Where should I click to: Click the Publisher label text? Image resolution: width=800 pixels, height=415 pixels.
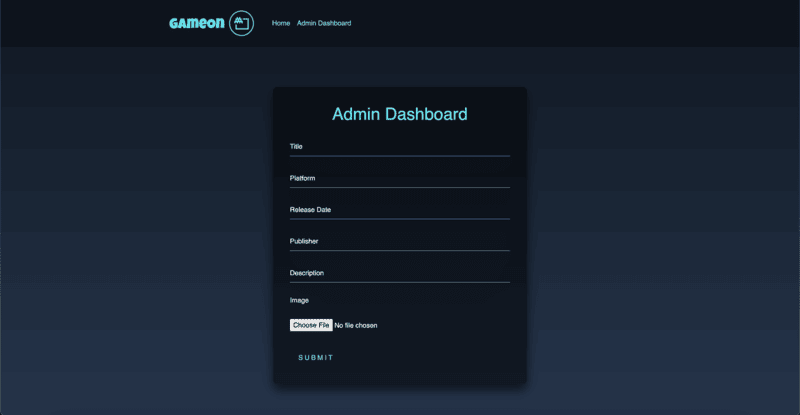[x=304, y=241]
